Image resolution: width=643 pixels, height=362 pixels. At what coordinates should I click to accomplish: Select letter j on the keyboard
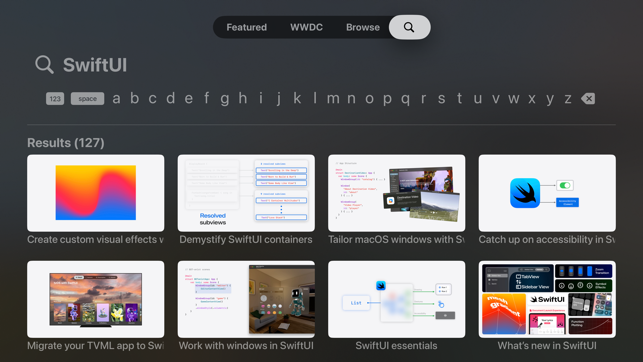279,100
